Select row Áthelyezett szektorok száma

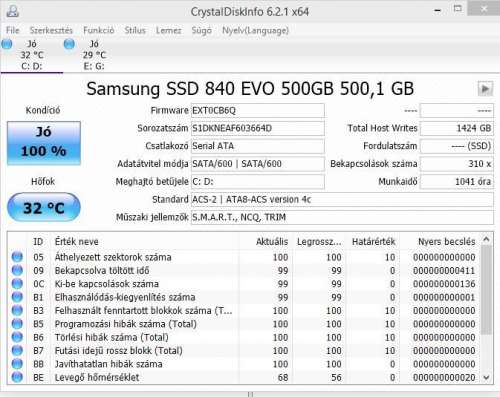tap(244, 257)
